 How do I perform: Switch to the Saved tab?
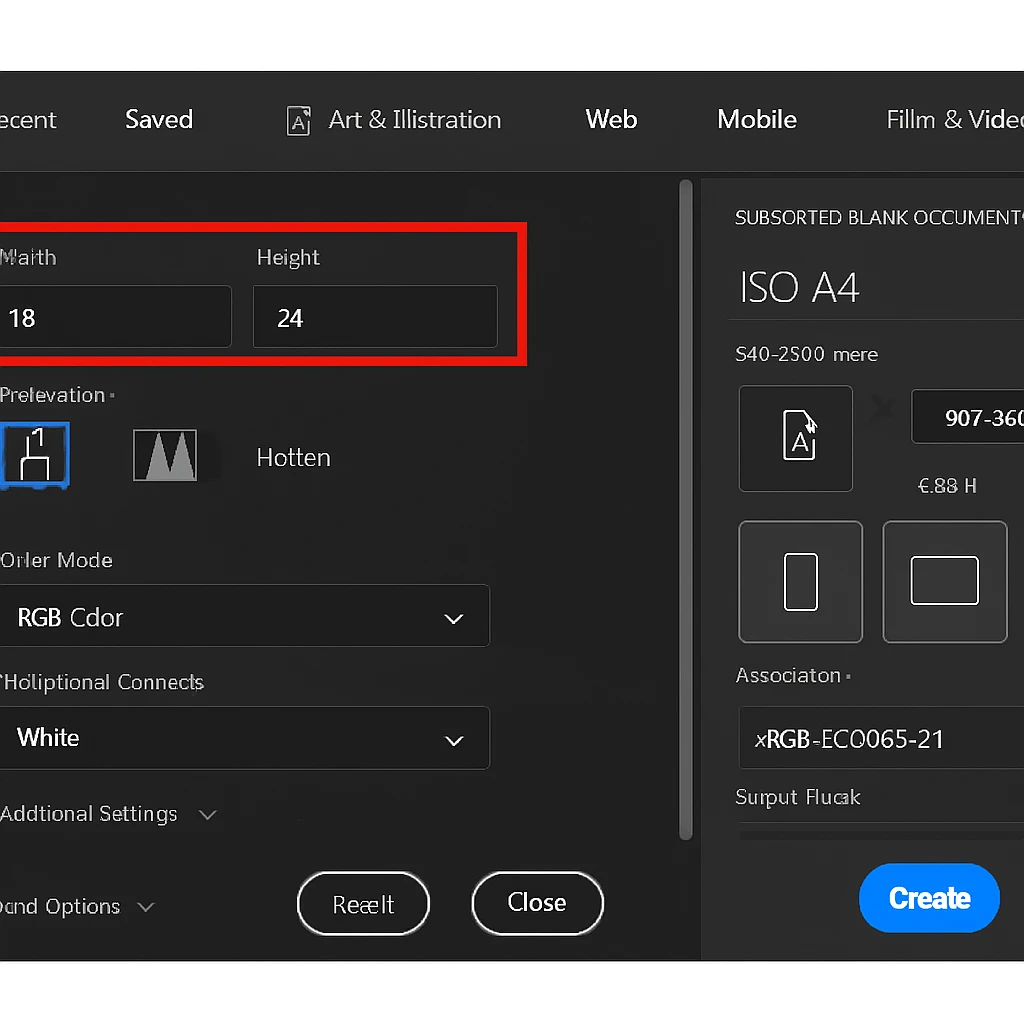tap(159, 120)
